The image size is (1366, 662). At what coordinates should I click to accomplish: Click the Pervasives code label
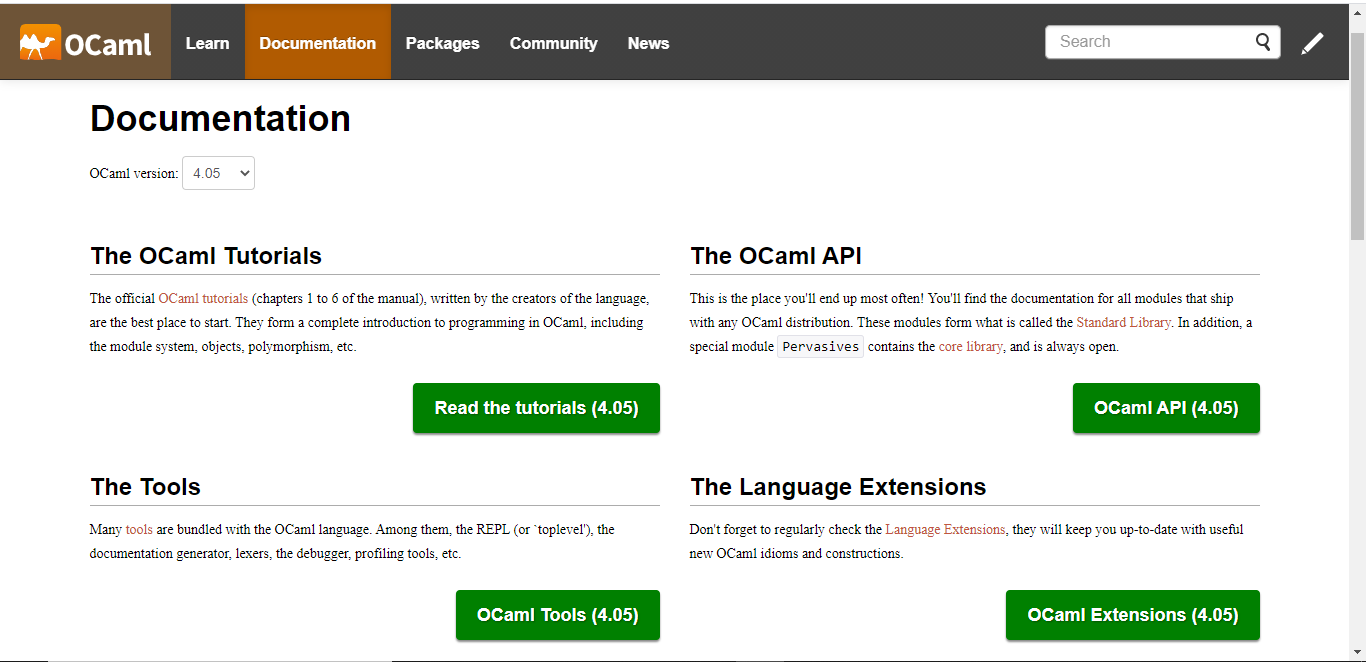point(820,347)
